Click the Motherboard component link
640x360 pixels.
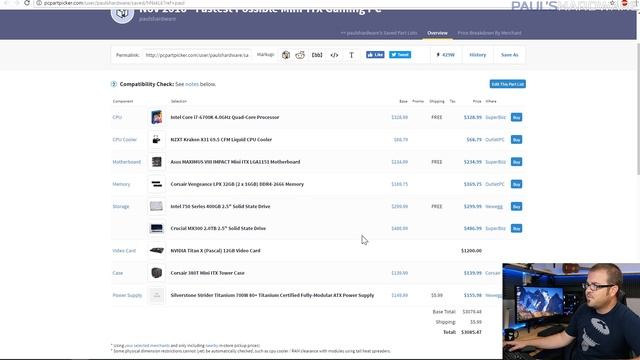click(x=127, y=162)
